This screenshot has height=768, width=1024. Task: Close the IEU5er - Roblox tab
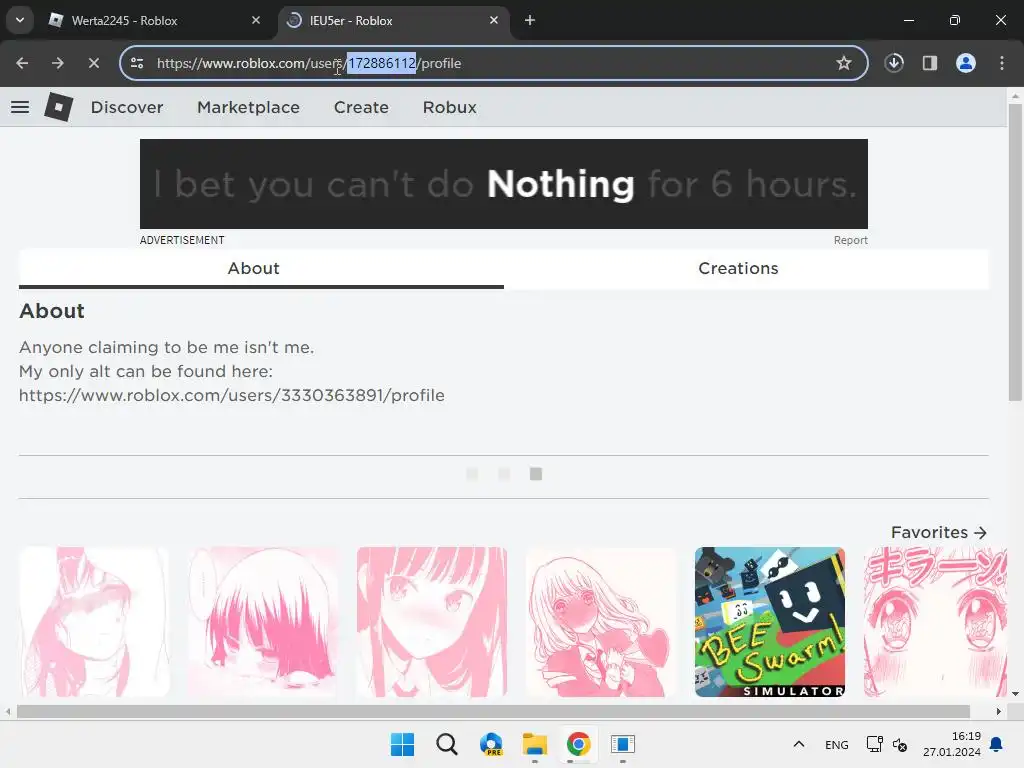click(494, 20)
